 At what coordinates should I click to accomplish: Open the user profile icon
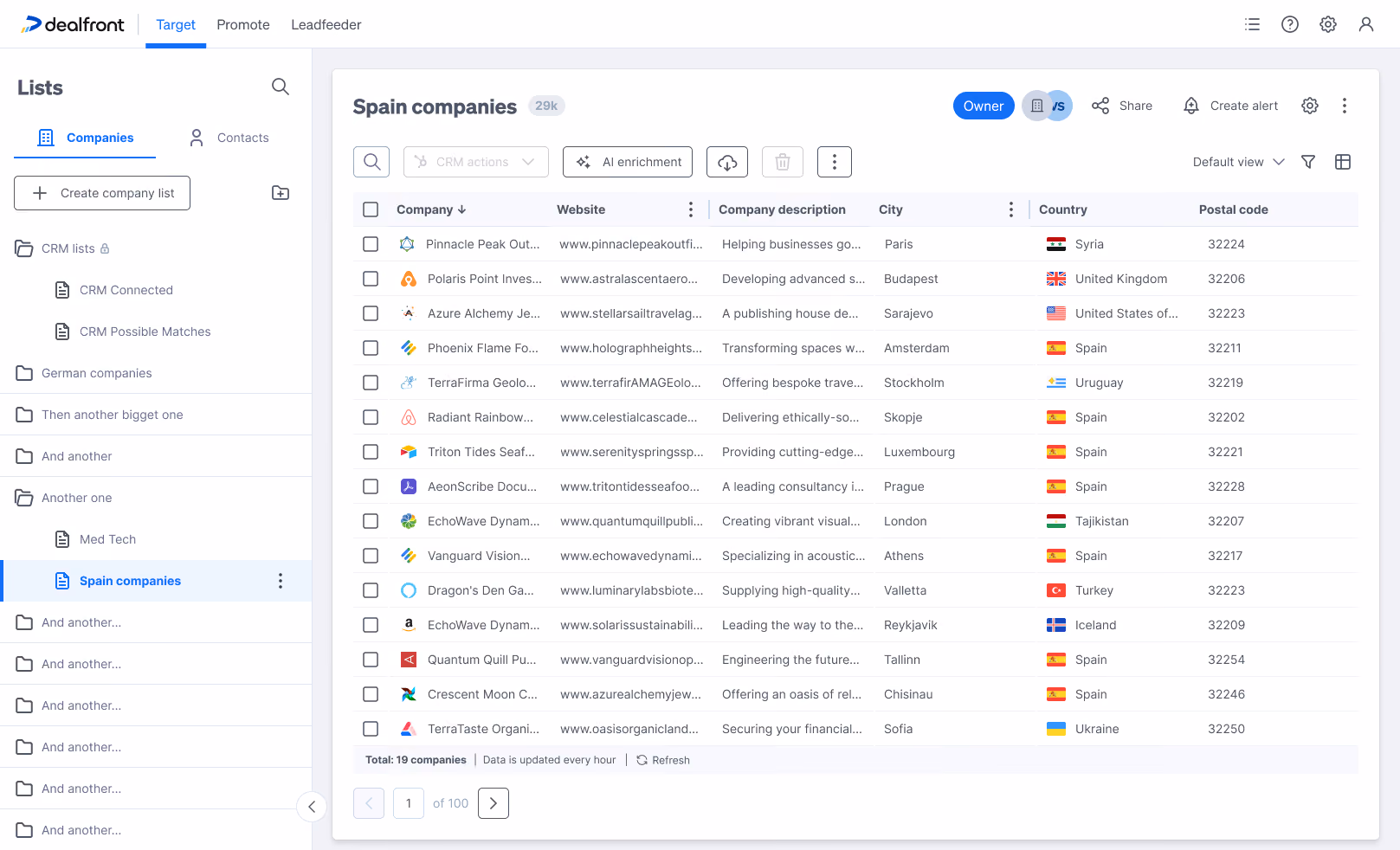(x=1366, y=24)
